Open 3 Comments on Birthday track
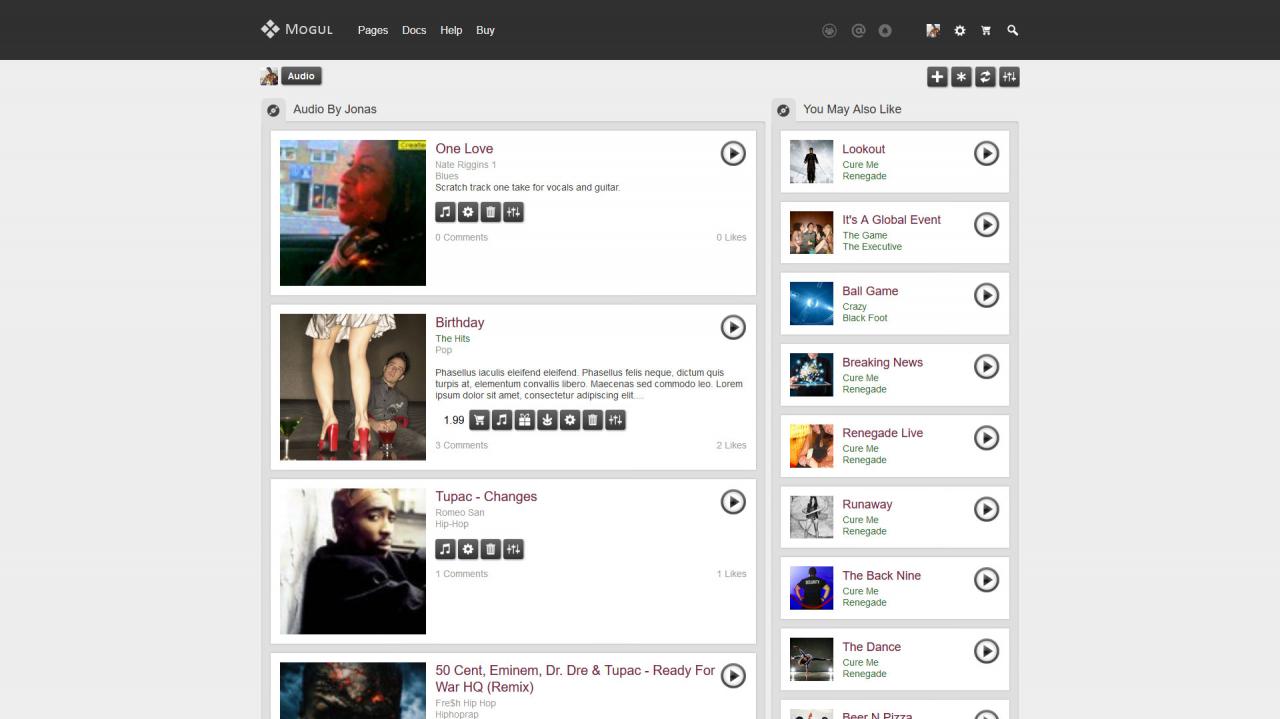The image size is (1280, 719). click(461, 445)
